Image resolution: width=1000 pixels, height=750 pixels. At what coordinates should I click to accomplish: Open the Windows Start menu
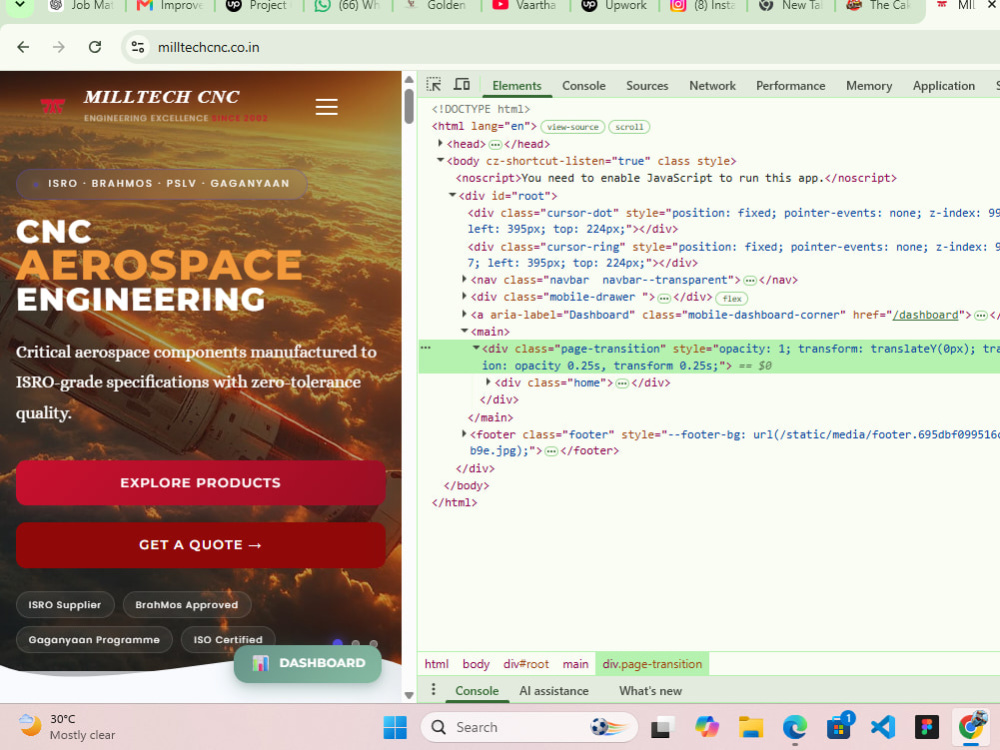[x=395, y=727]
